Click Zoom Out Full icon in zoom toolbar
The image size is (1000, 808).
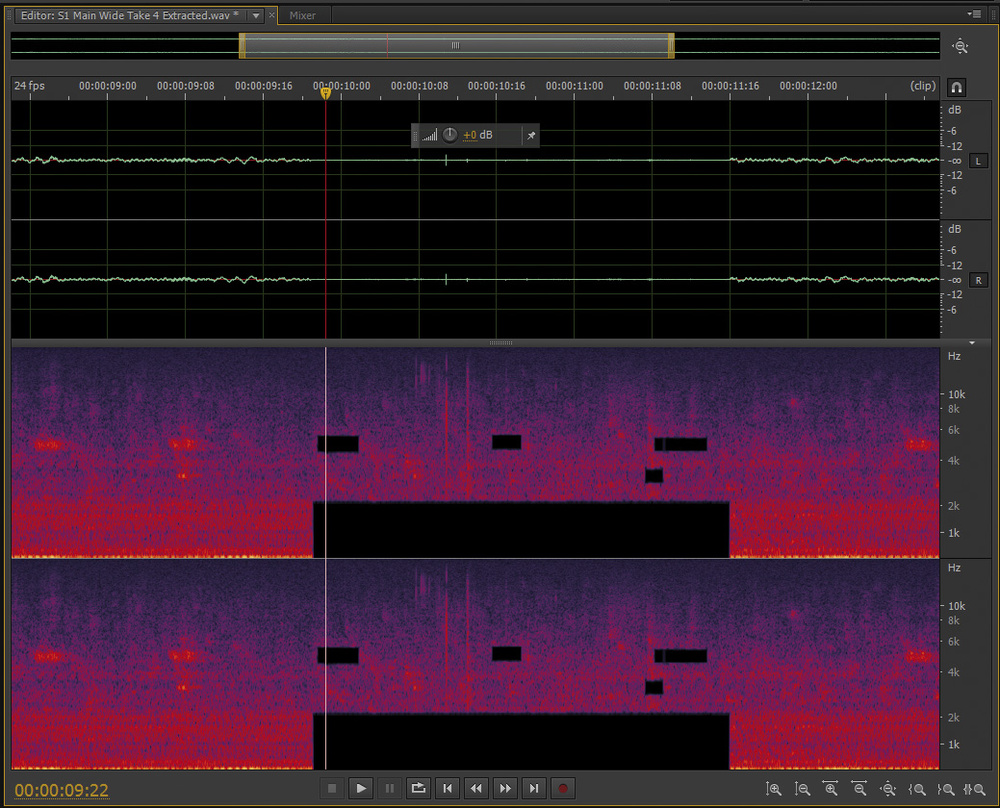click(887, 790)
